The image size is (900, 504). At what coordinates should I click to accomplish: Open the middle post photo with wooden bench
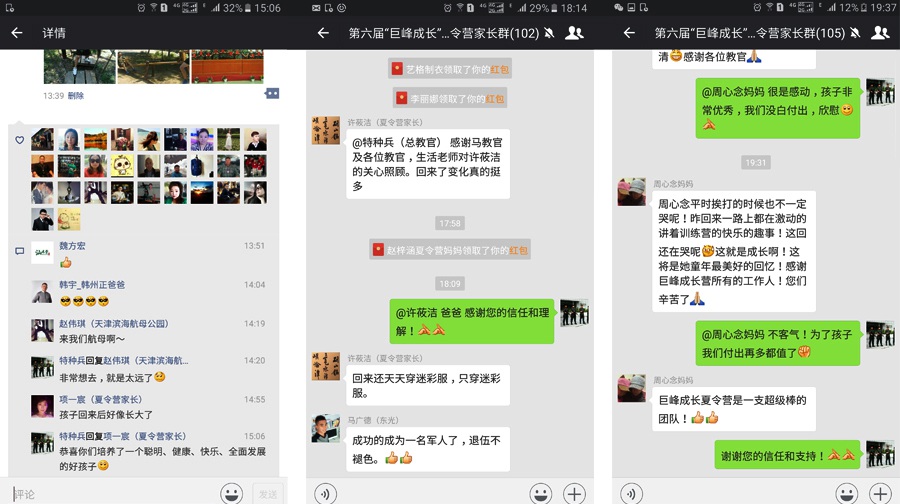click(153, 66)
